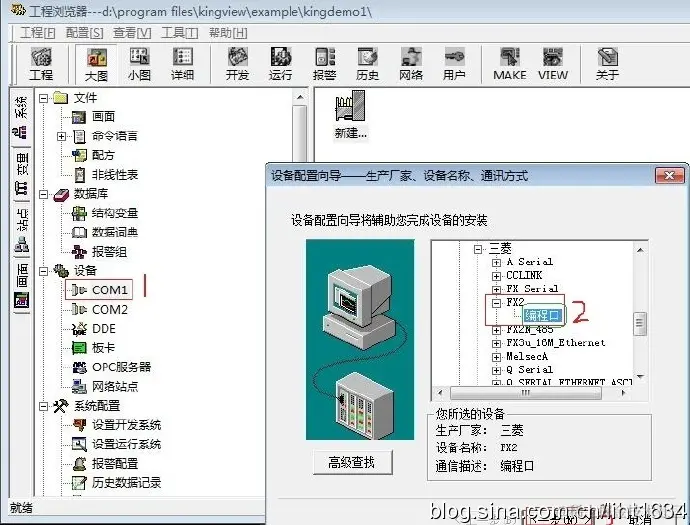
Task: Expand the CCLINK node
Action: pyautogui.click(x=496, y=276)
